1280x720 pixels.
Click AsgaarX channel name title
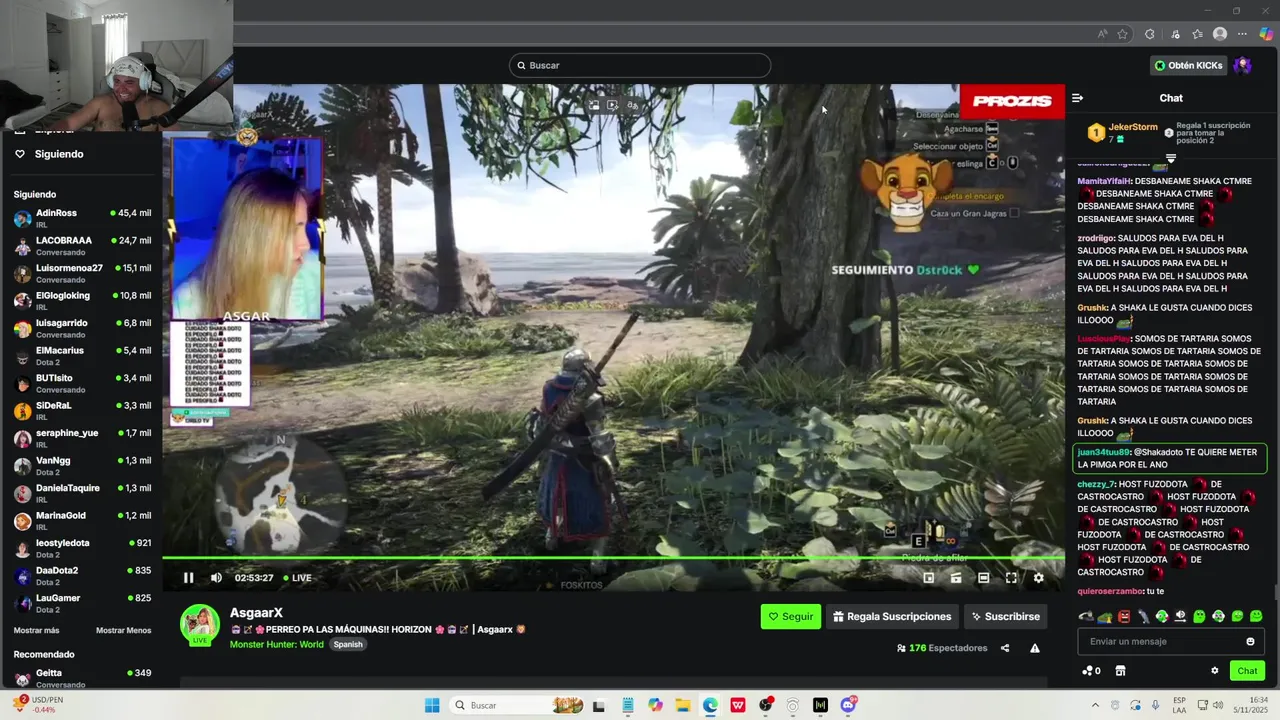tap(256, 613)
